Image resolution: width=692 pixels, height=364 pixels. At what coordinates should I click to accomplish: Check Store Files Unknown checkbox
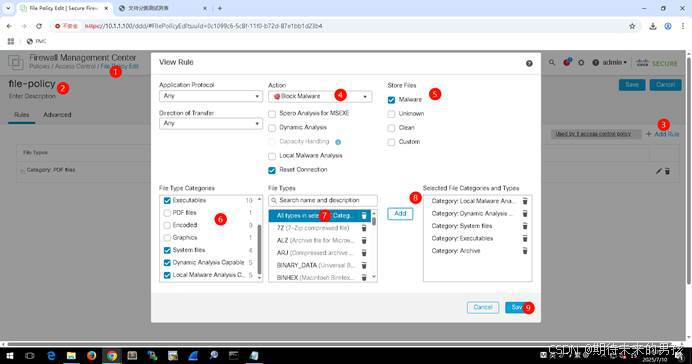tap(391, 114)
